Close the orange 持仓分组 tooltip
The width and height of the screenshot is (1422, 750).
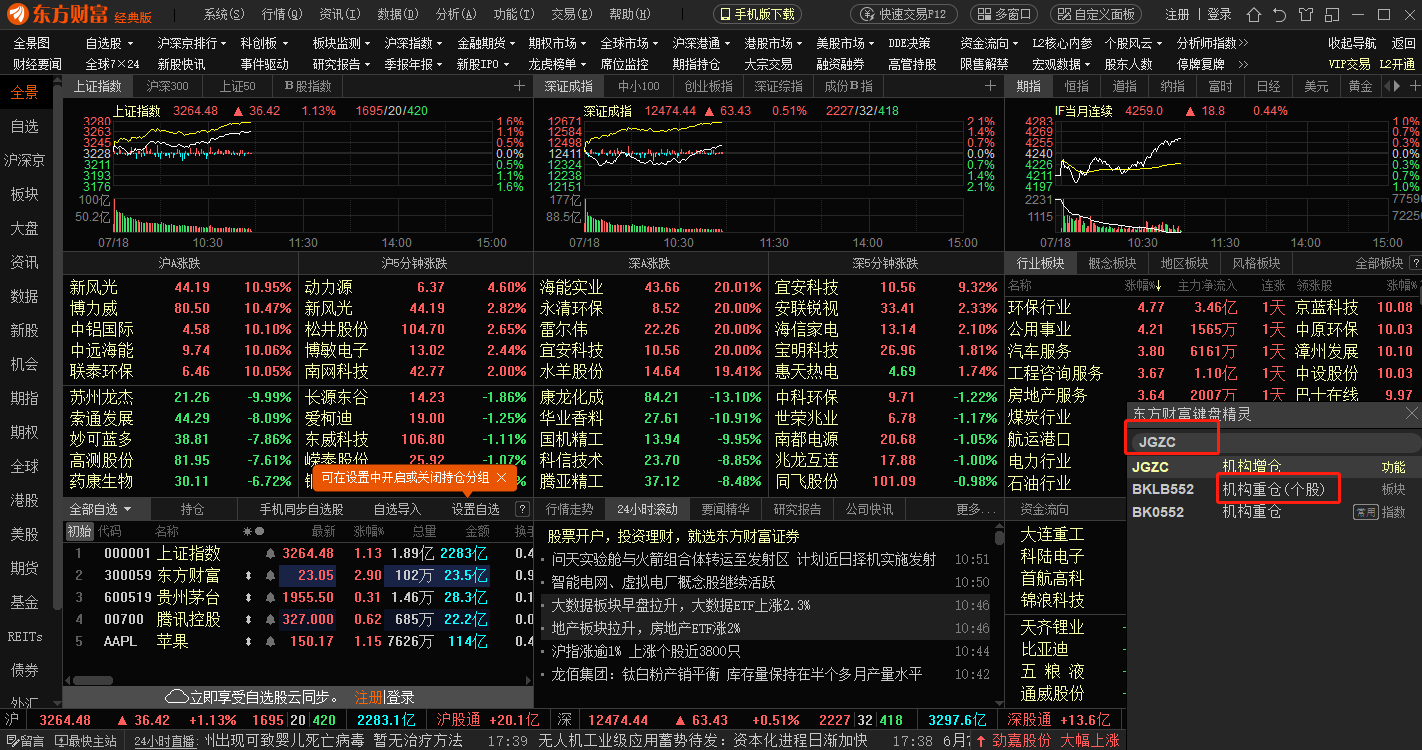501,478
